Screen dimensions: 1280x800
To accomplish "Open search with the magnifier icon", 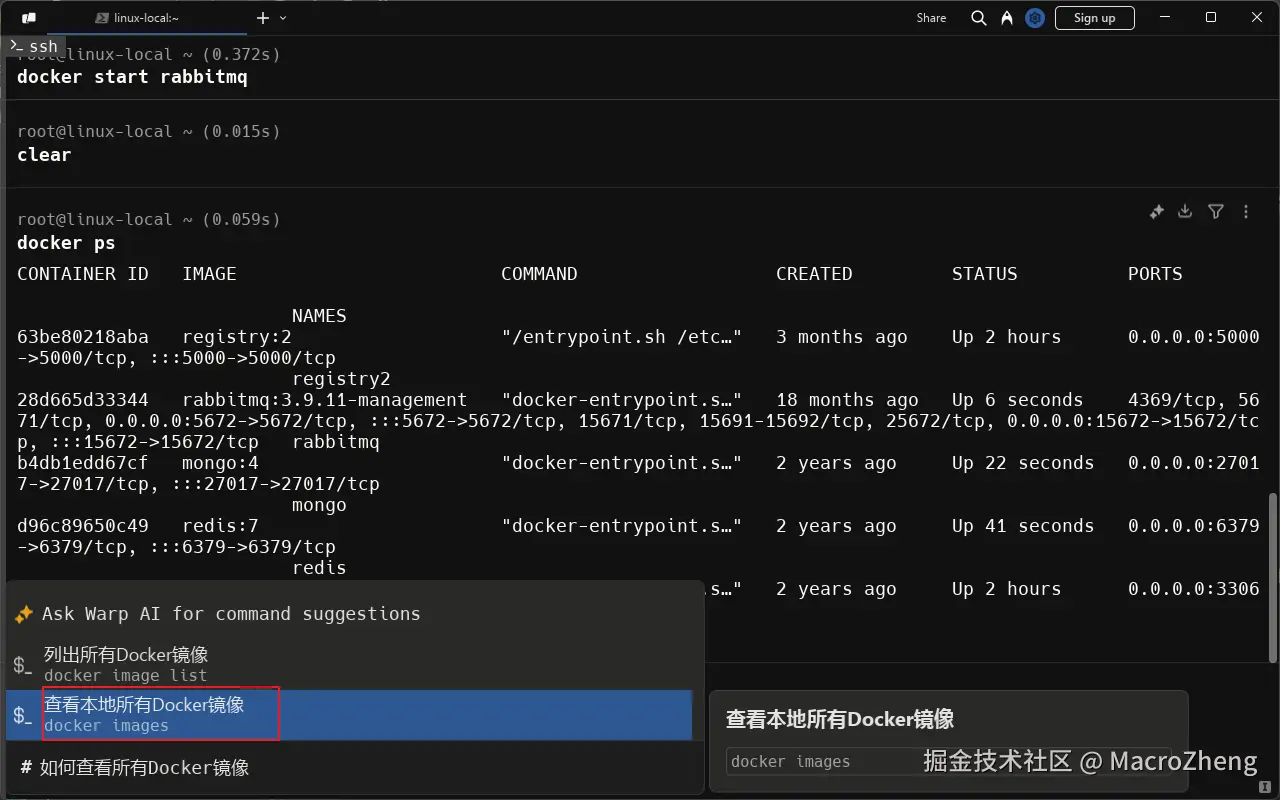I will 979,18.
